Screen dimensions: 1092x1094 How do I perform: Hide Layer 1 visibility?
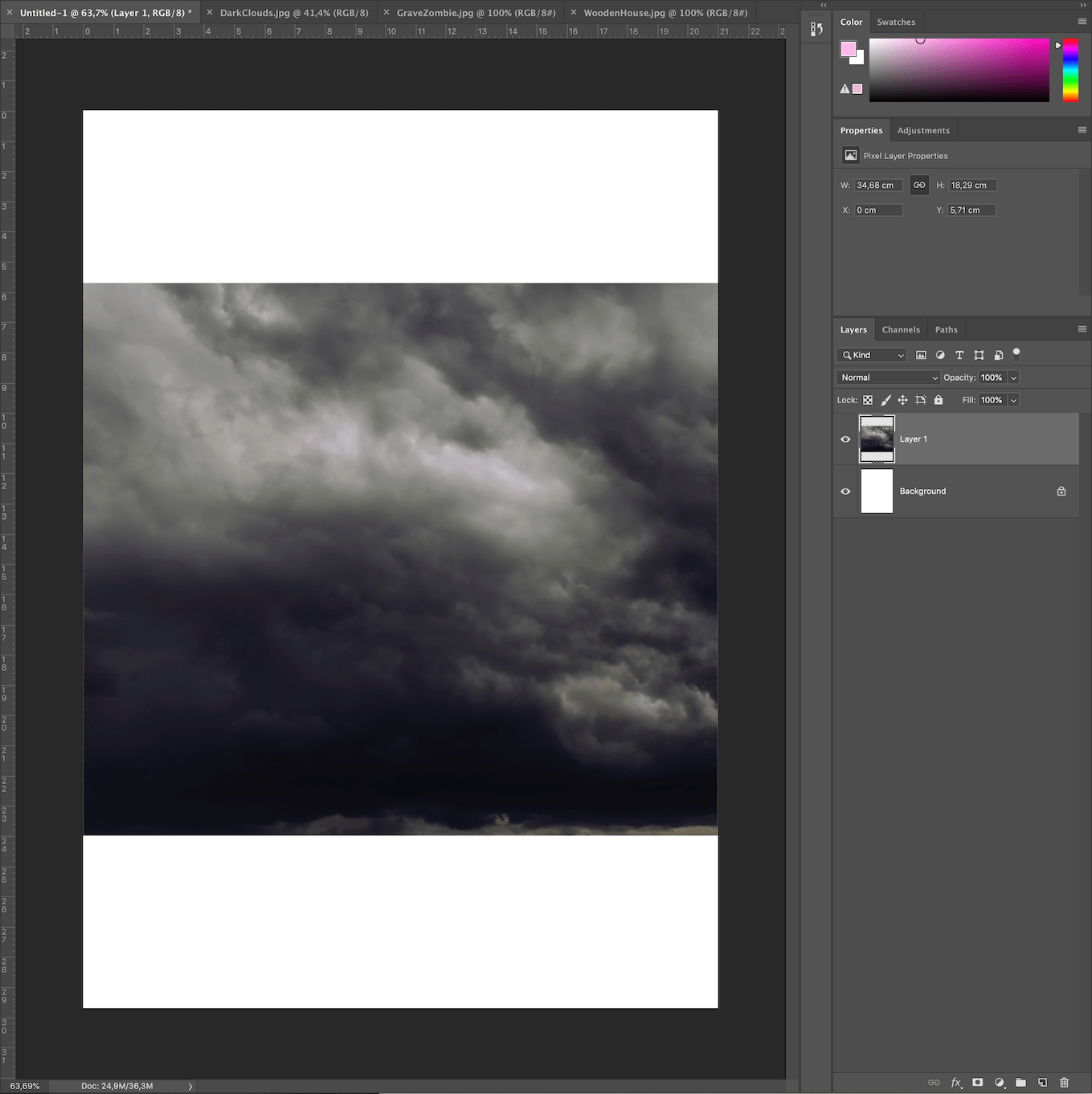(845, 439)
